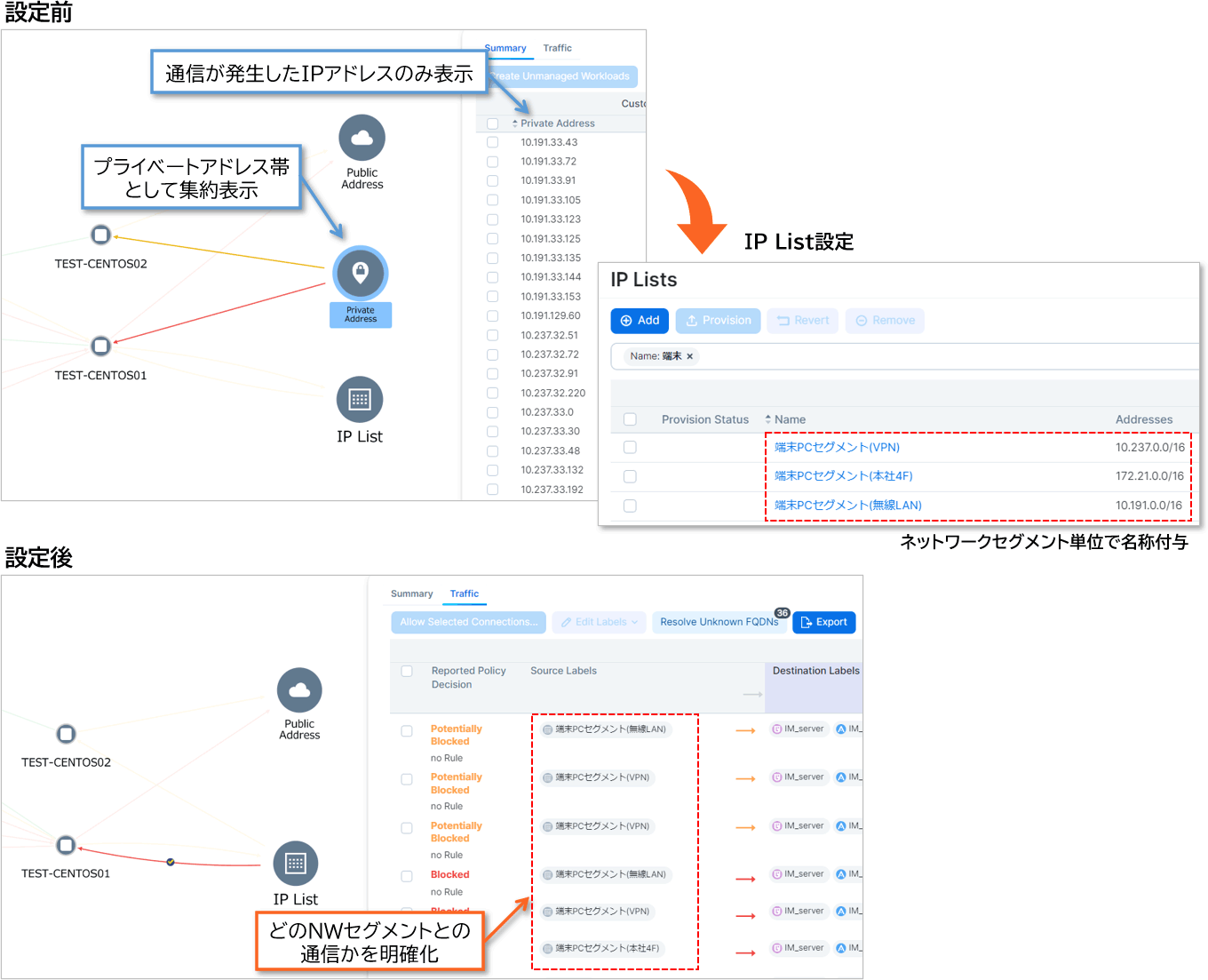This screenshot has width=1208, height=980.
Task: Switch to the Summary tab in 設定後 panel
Action: point(411,594)
